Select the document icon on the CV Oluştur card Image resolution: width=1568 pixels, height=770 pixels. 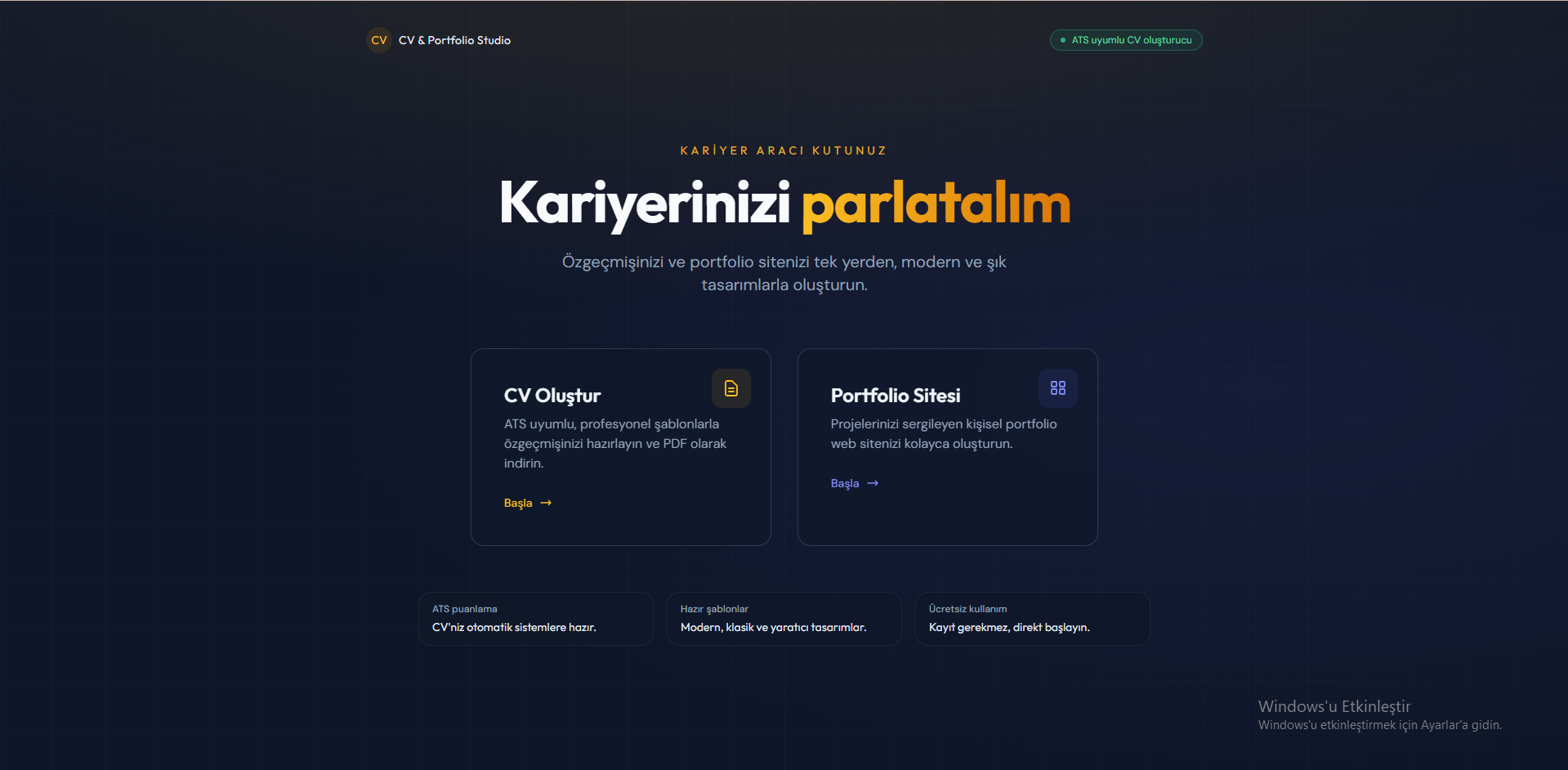730,388
